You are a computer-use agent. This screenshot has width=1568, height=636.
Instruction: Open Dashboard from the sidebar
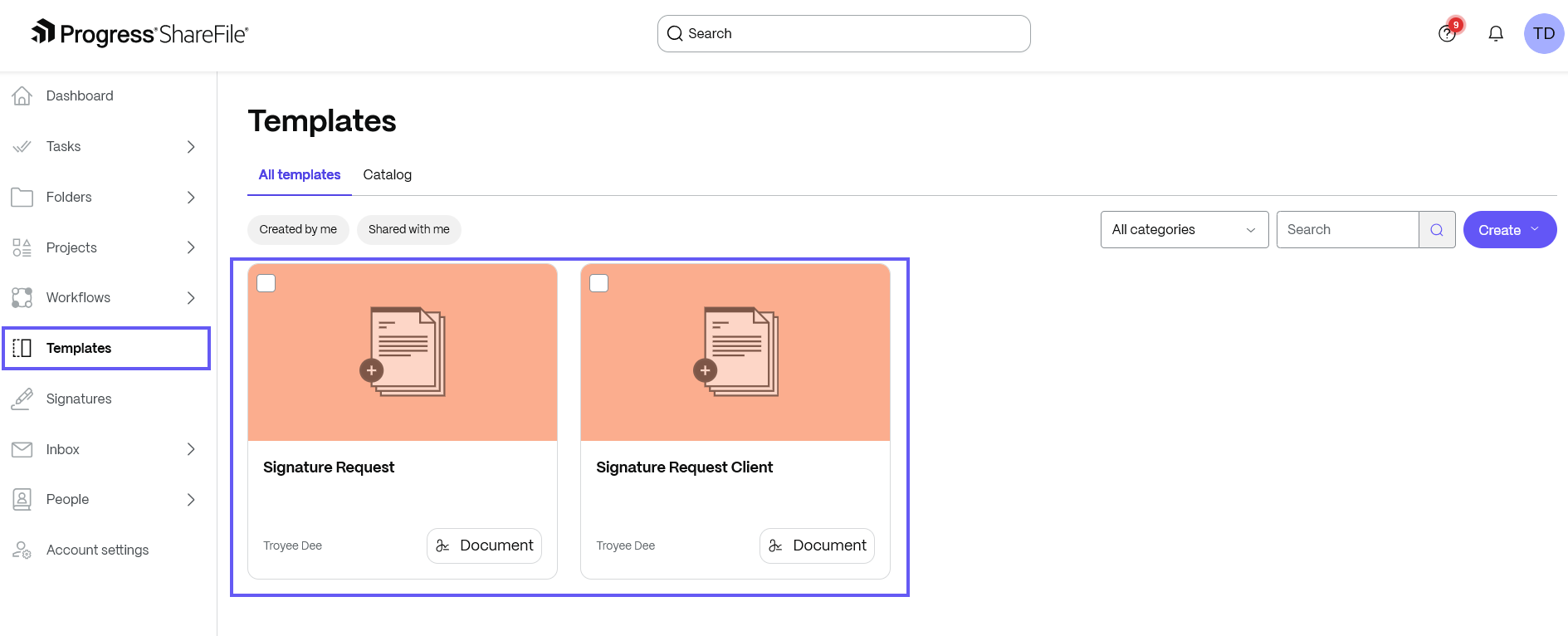coord(108,95)
